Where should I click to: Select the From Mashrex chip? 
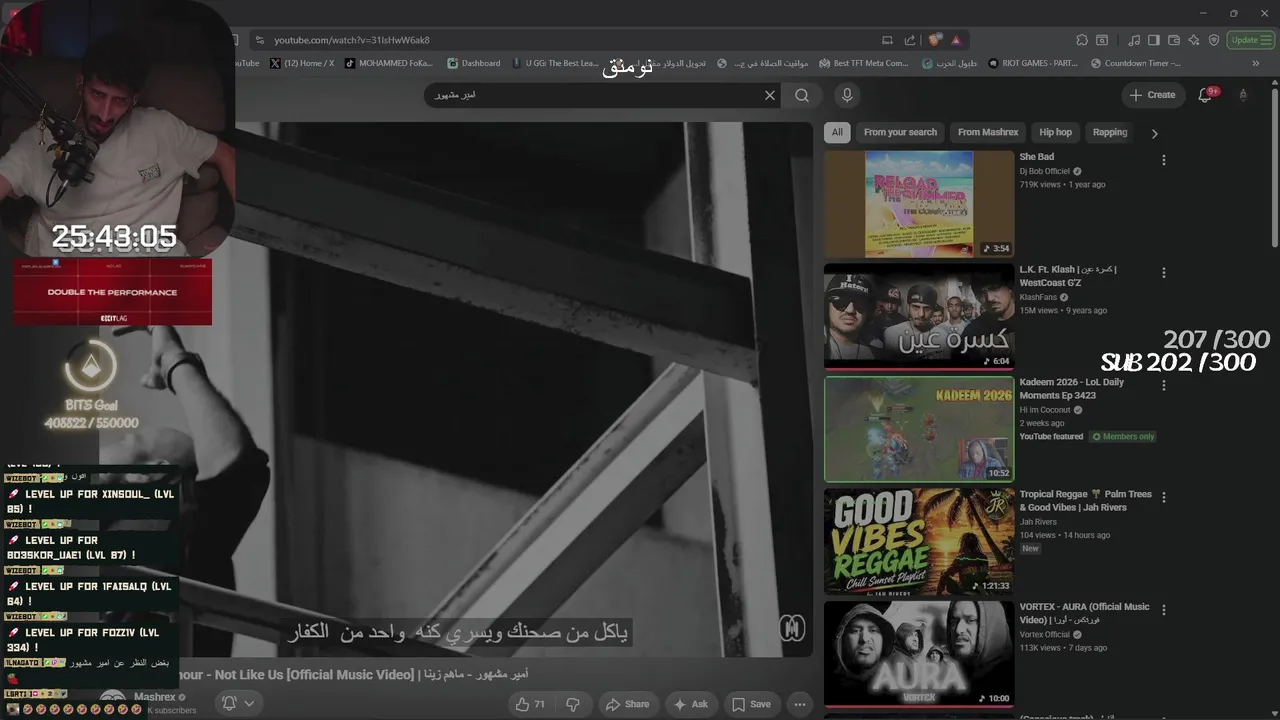[x=988, y=132]
